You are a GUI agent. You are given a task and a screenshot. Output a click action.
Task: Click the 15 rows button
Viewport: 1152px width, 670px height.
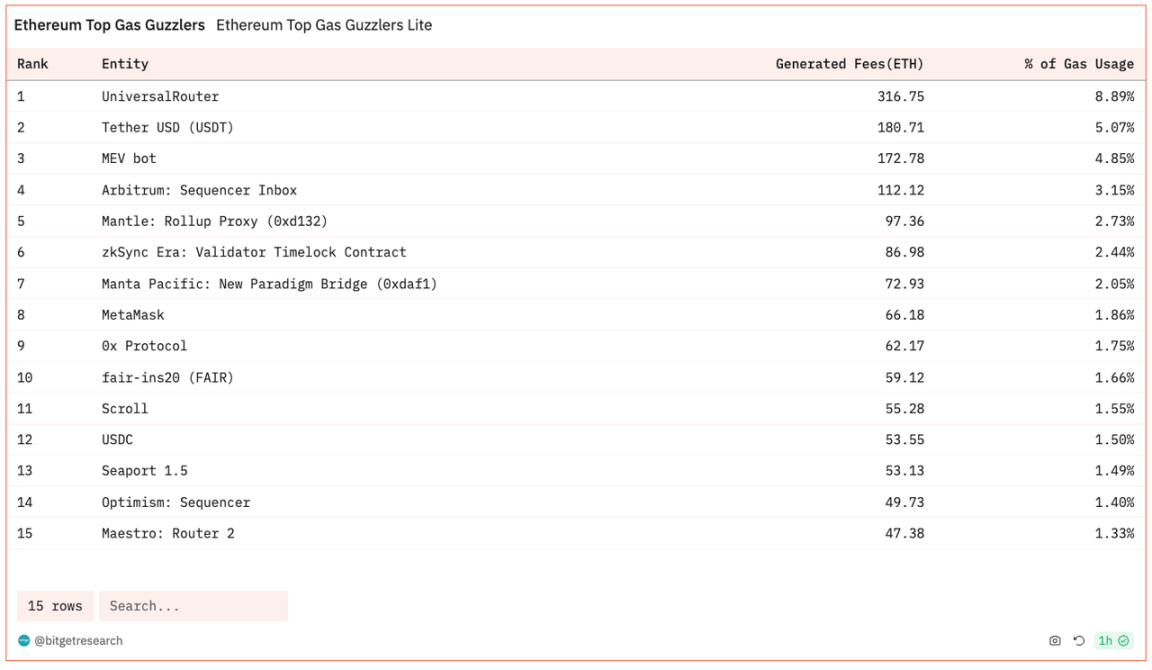pos(55,606)
